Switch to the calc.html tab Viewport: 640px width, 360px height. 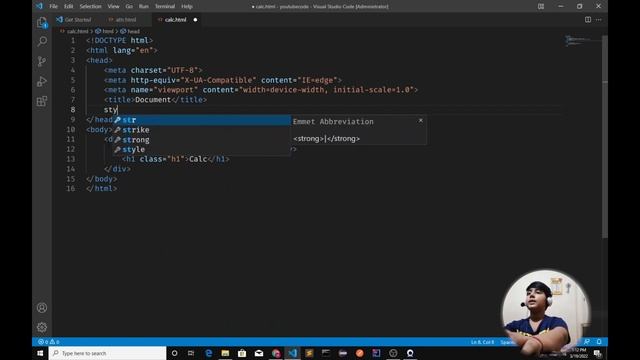(x=176, y=20)
